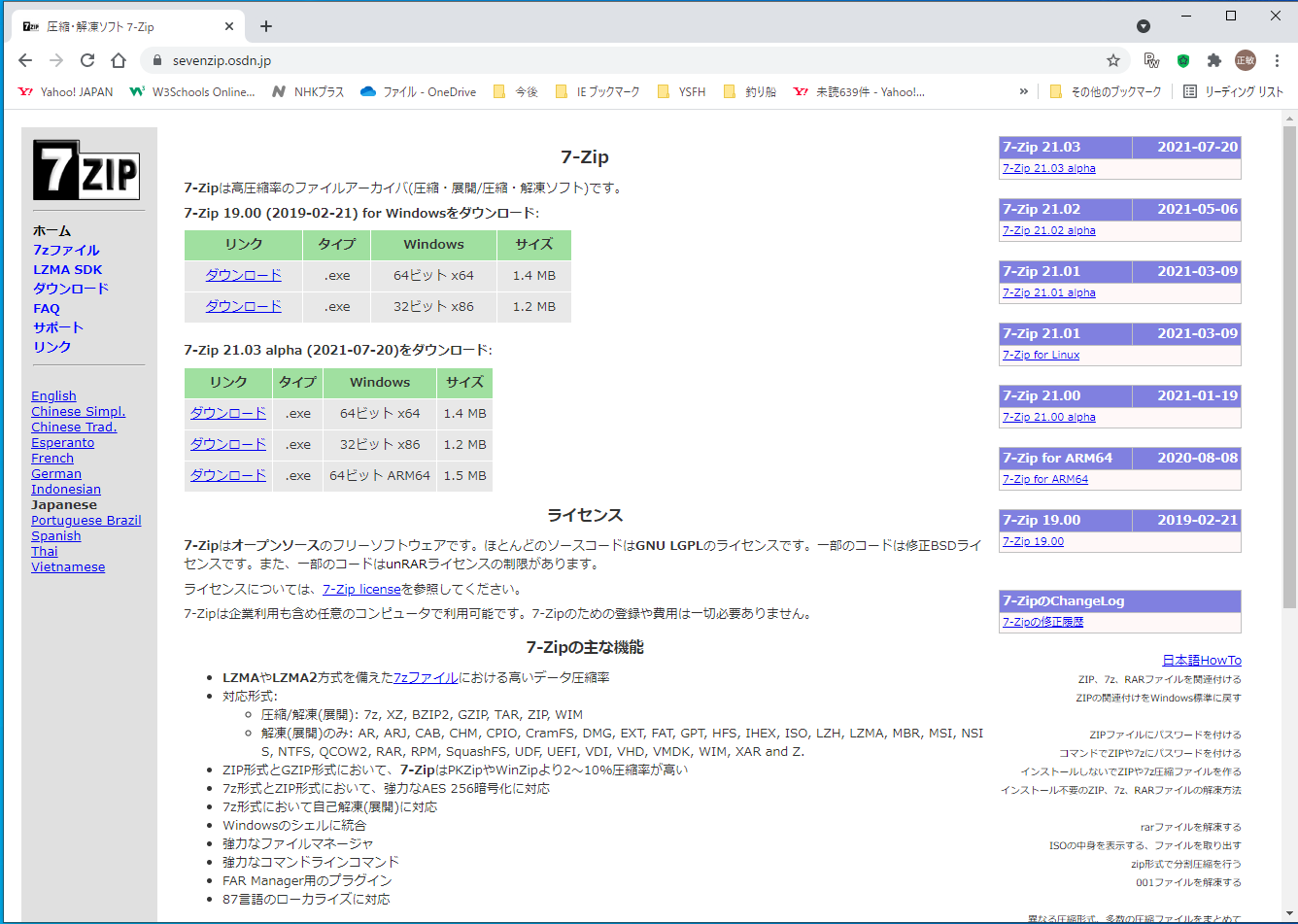
Task: Open the Chrome profile avatar
Action: [x=1245, y=60]
